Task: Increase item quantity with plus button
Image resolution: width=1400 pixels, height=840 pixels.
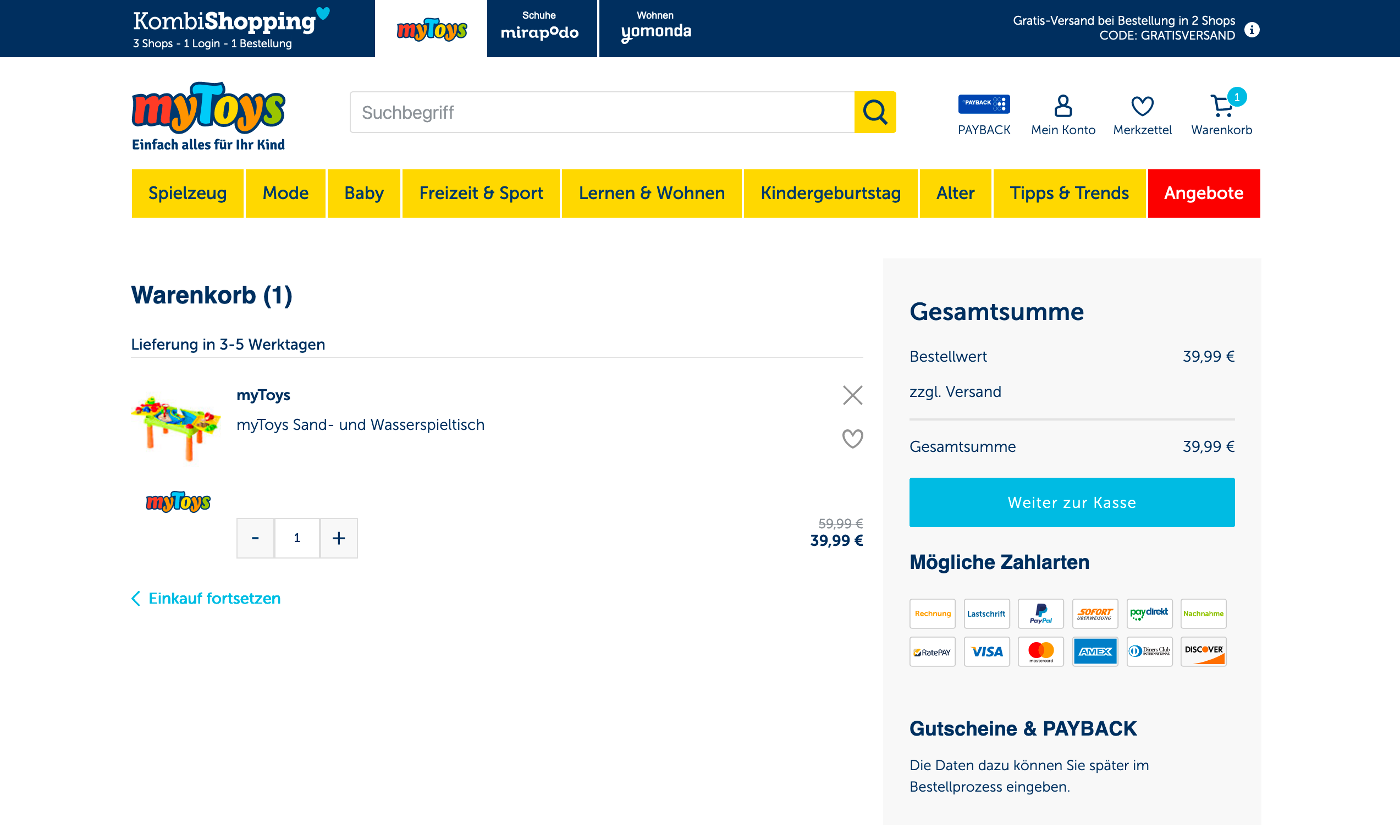Action: (x=339, y=538)
